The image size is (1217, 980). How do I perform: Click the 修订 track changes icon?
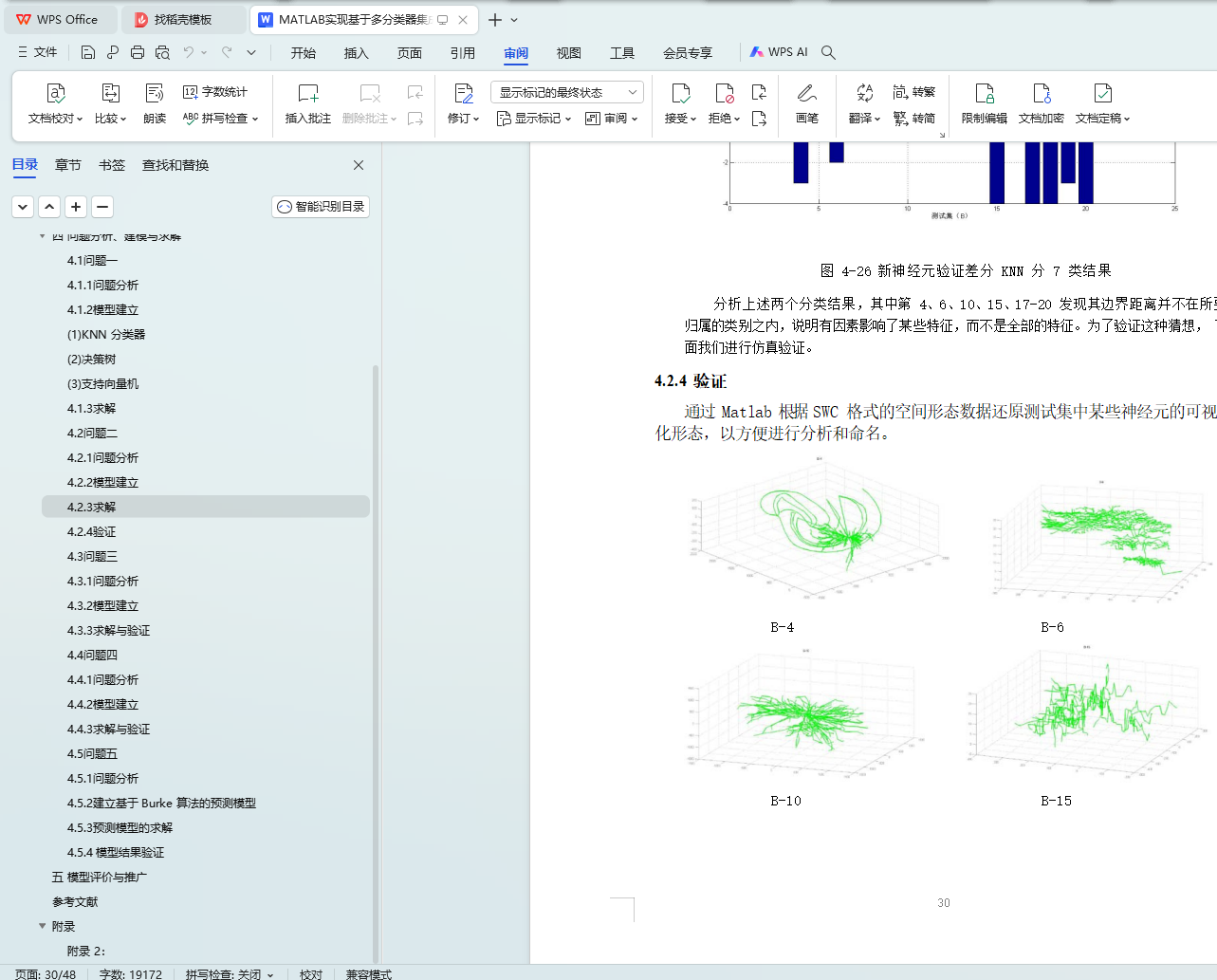pos(463,93)
